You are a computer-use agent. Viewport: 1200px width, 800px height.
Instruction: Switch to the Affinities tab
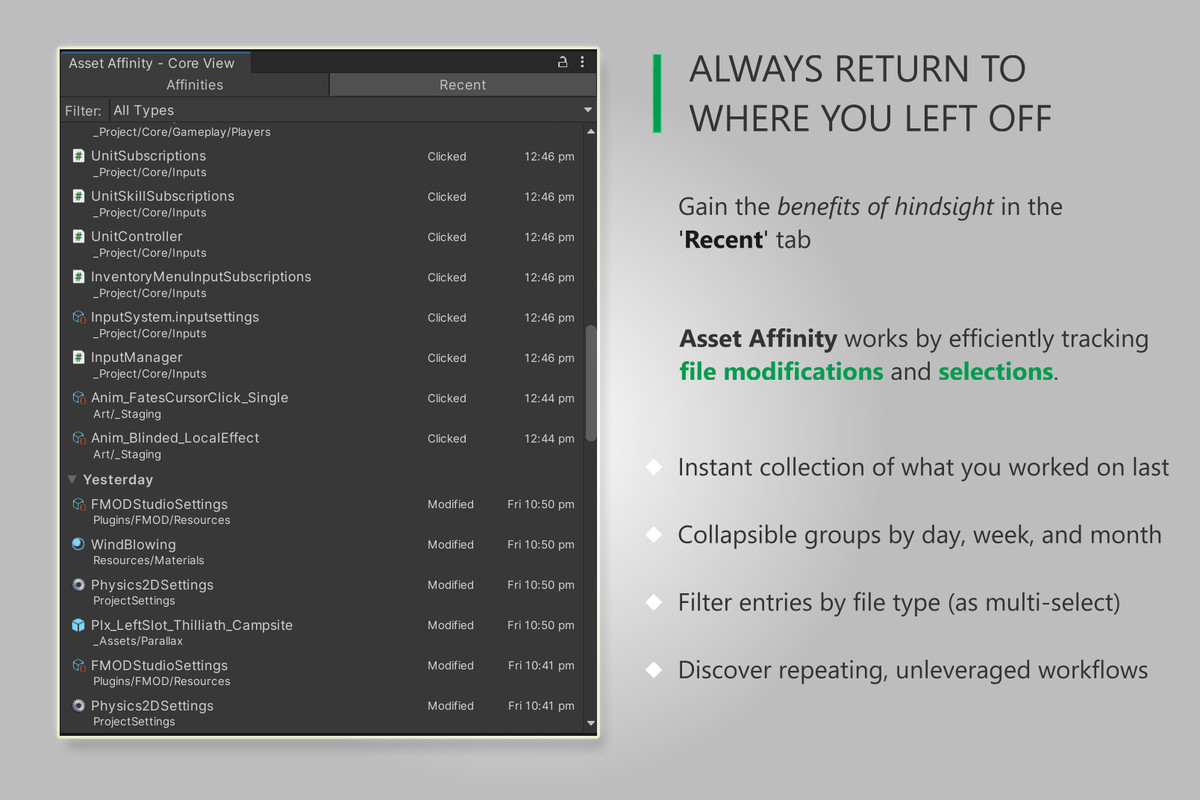(195, 85)
